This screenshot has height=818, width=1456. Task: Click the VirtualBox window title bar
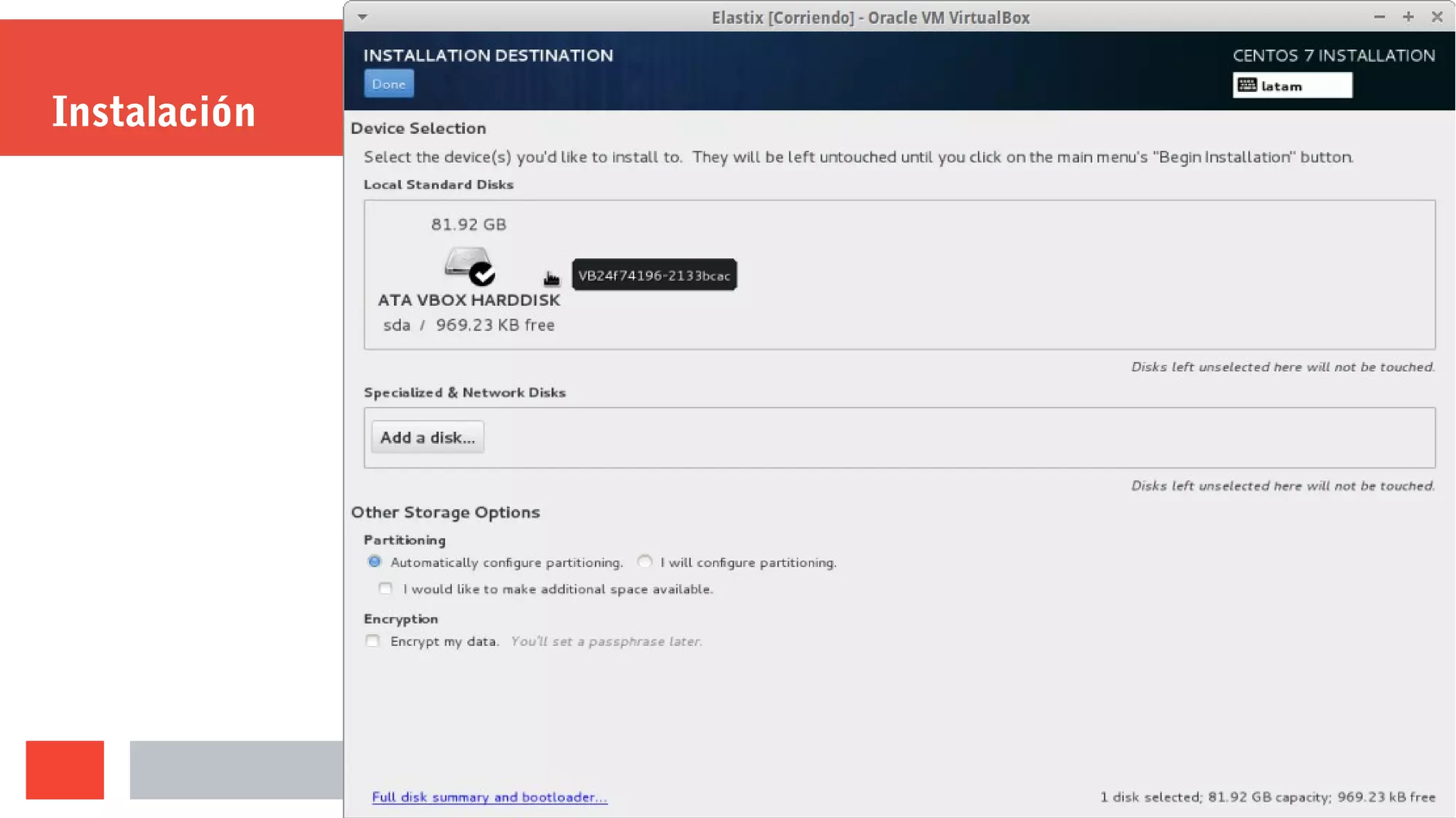click(870, 17)
